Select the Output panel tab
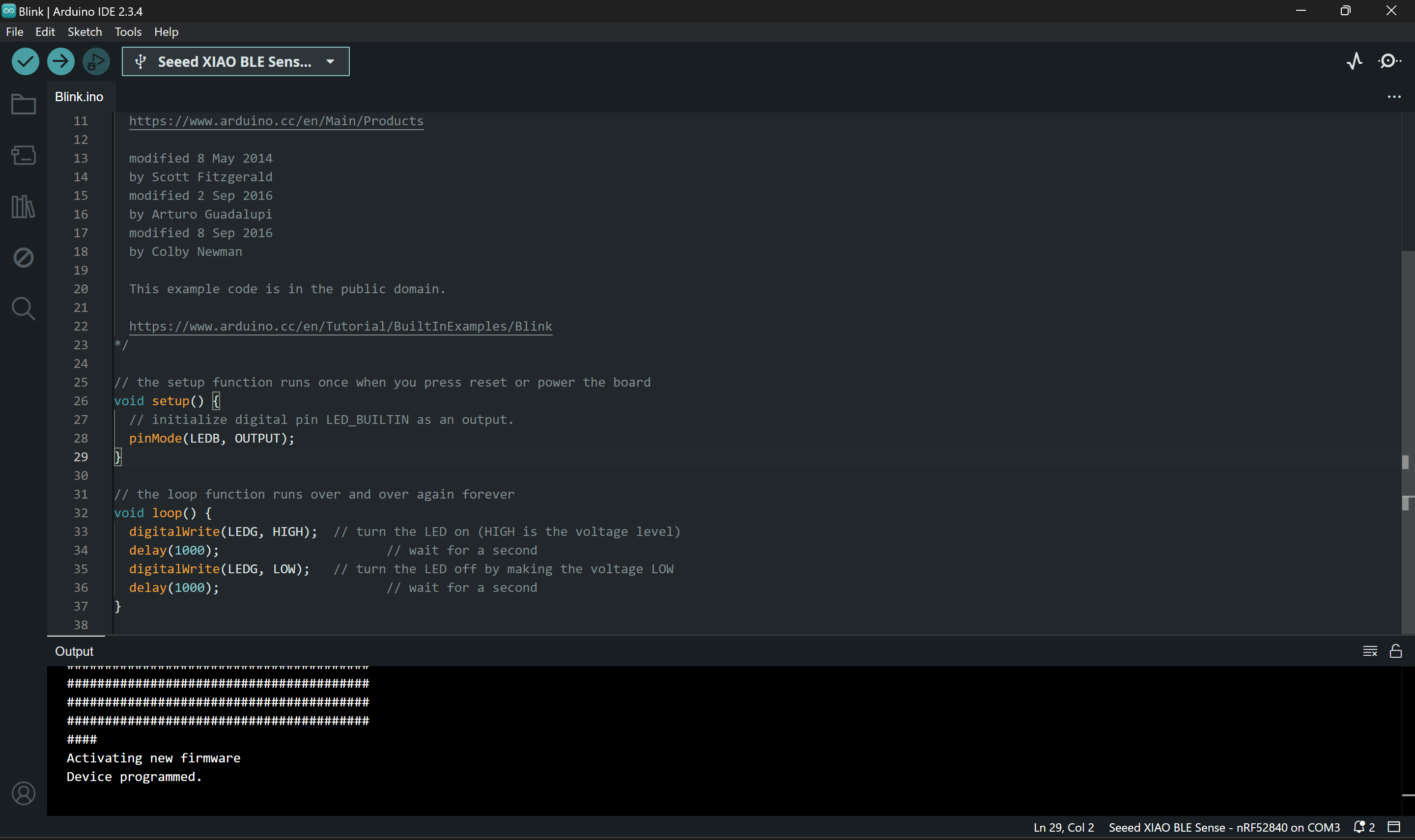The width and height of the screenshot is (1415, 840). tap(74, 651)
